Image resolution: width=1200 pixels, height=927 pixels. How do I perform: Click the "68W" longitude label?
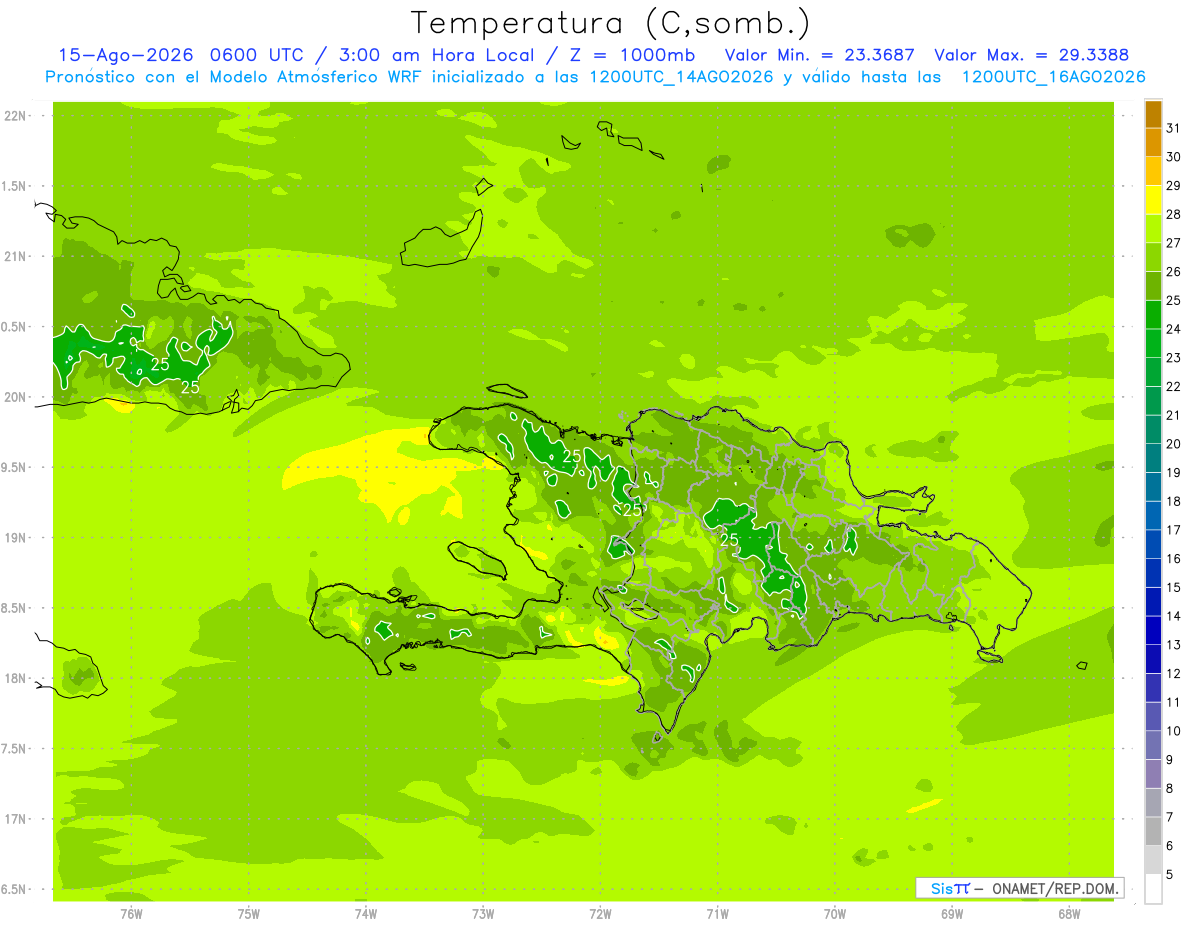pyautogui.click(x=1069, y=914)
